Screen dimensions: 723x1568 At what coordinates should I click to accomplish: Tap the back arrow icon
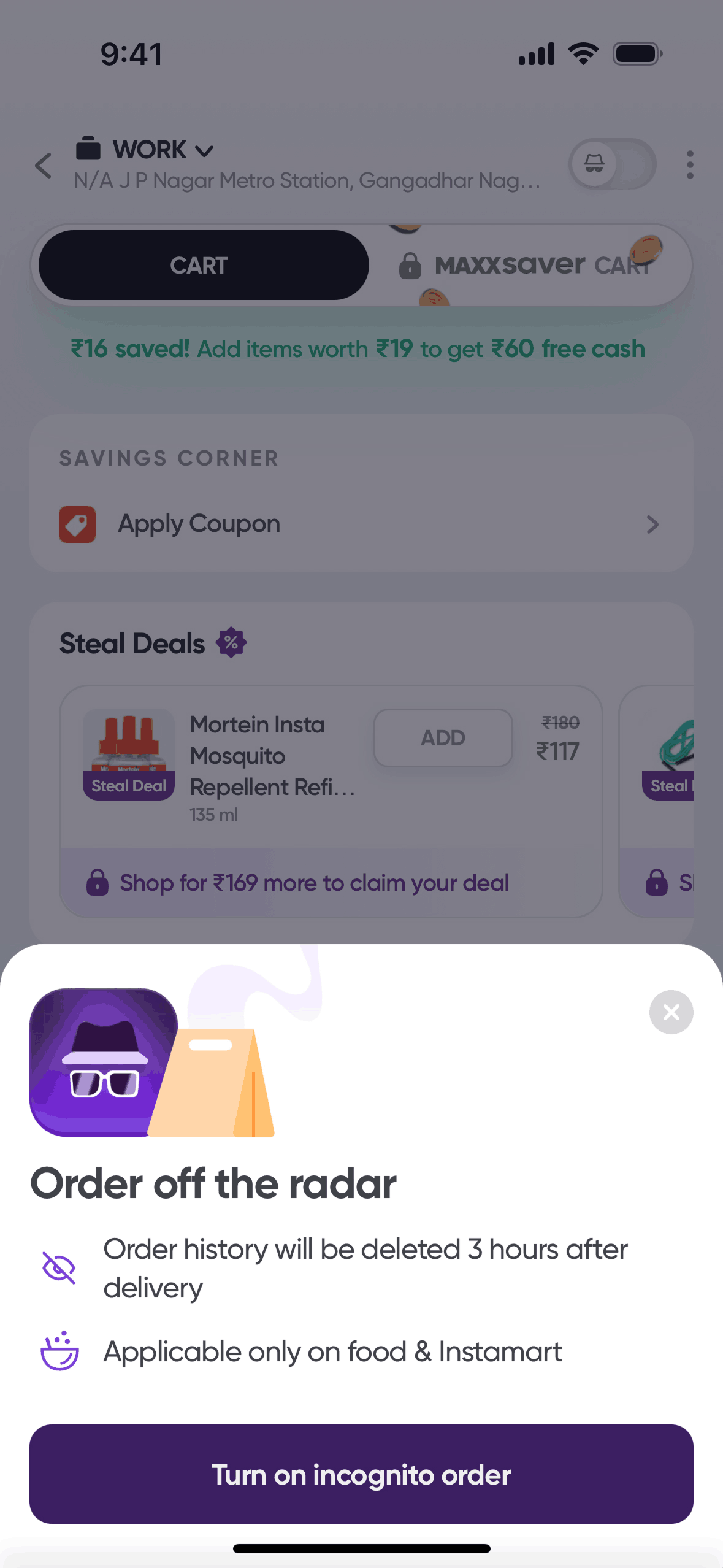click(x=44, y=166)
